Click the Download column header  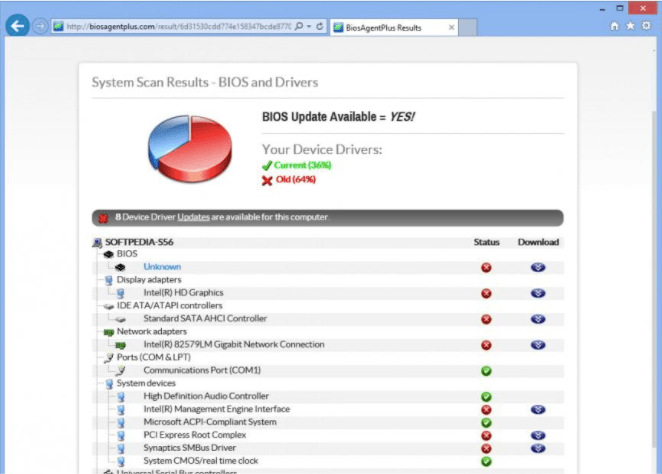pyautogui.click(x=538, y=242)
